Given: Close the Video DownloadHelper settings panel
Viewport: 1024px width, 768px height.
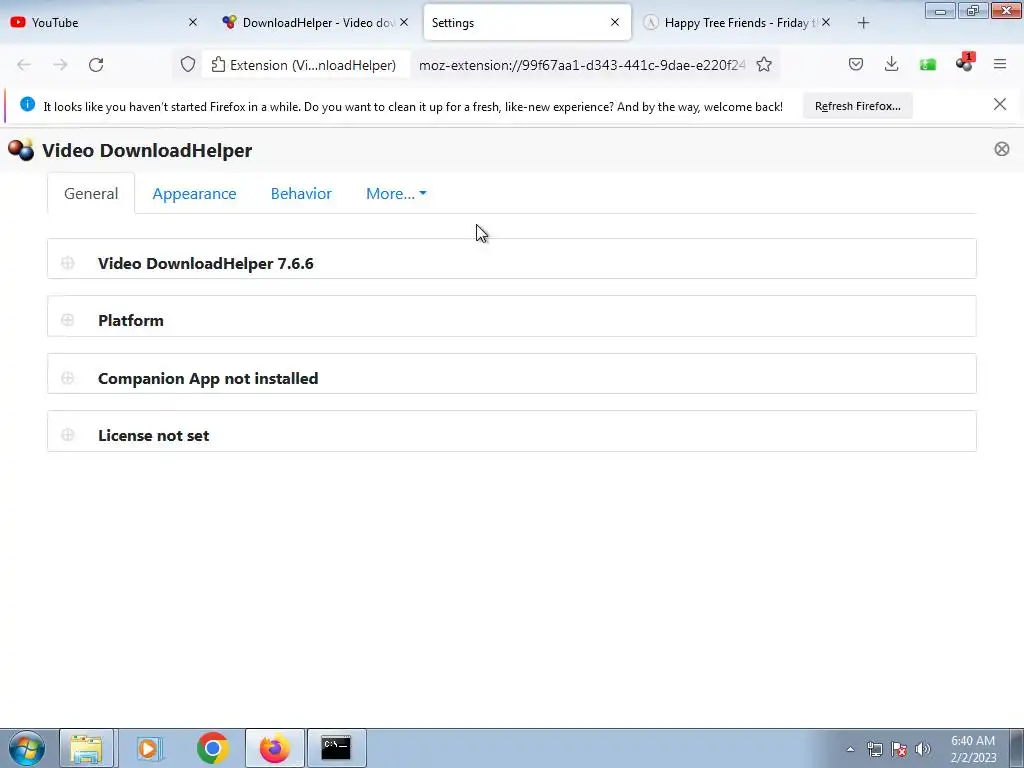Looking at the screenshot, I should coord(1002,149).
